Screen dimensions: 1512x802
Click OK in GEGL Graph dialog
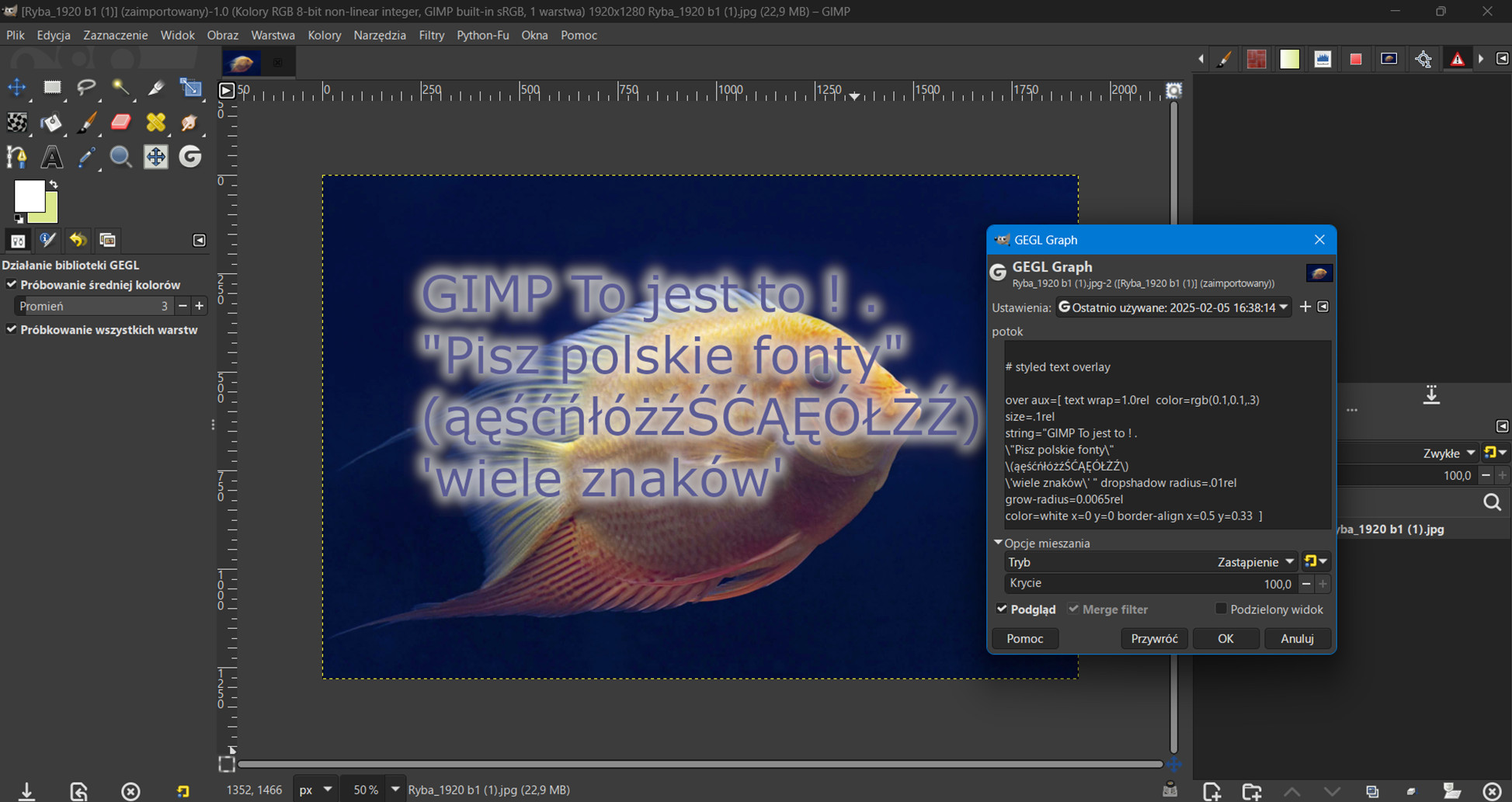(1225, 639)
